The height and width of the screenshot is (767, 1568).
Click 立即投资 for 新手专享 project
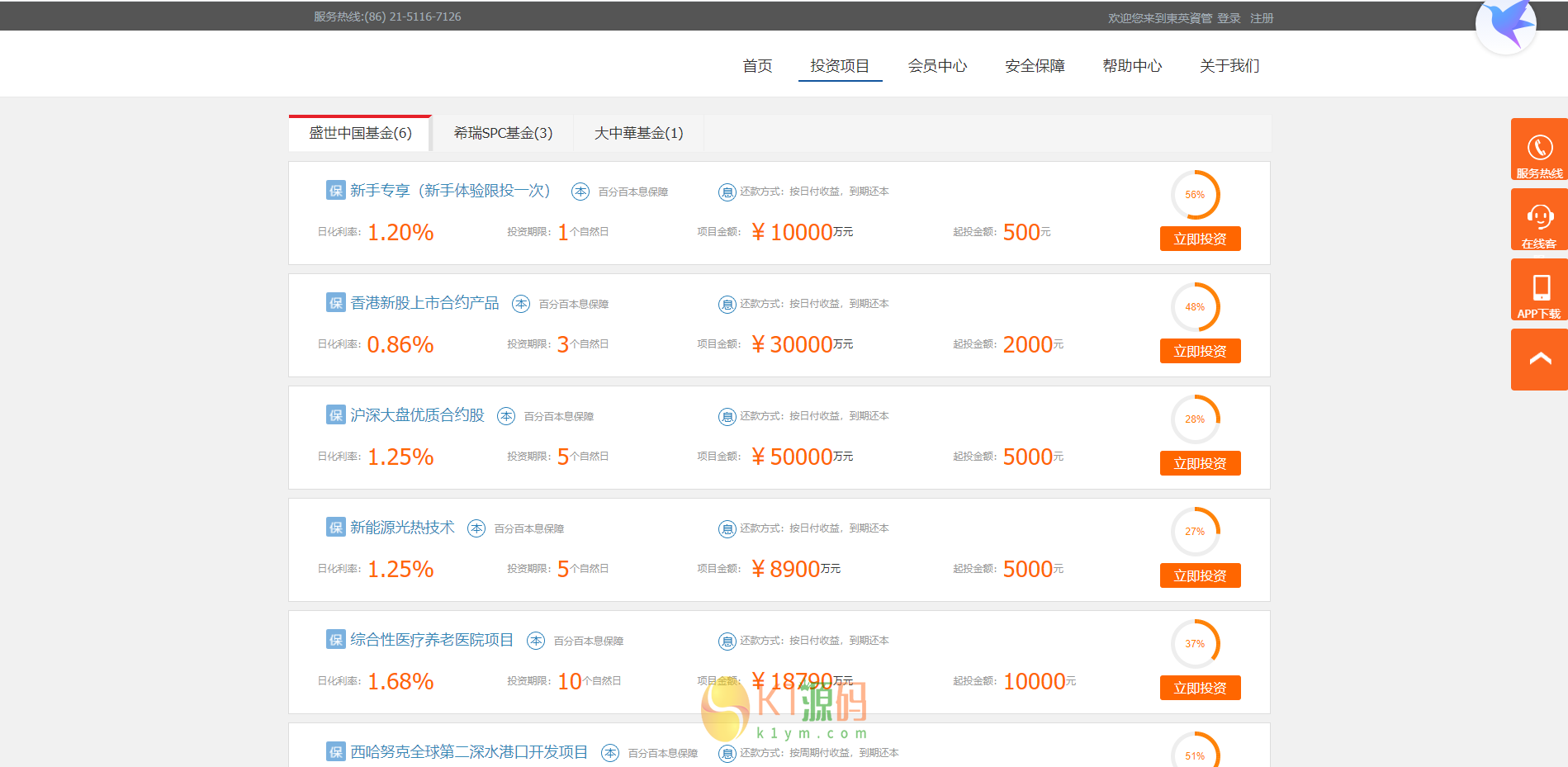[x=1200, y=239]
